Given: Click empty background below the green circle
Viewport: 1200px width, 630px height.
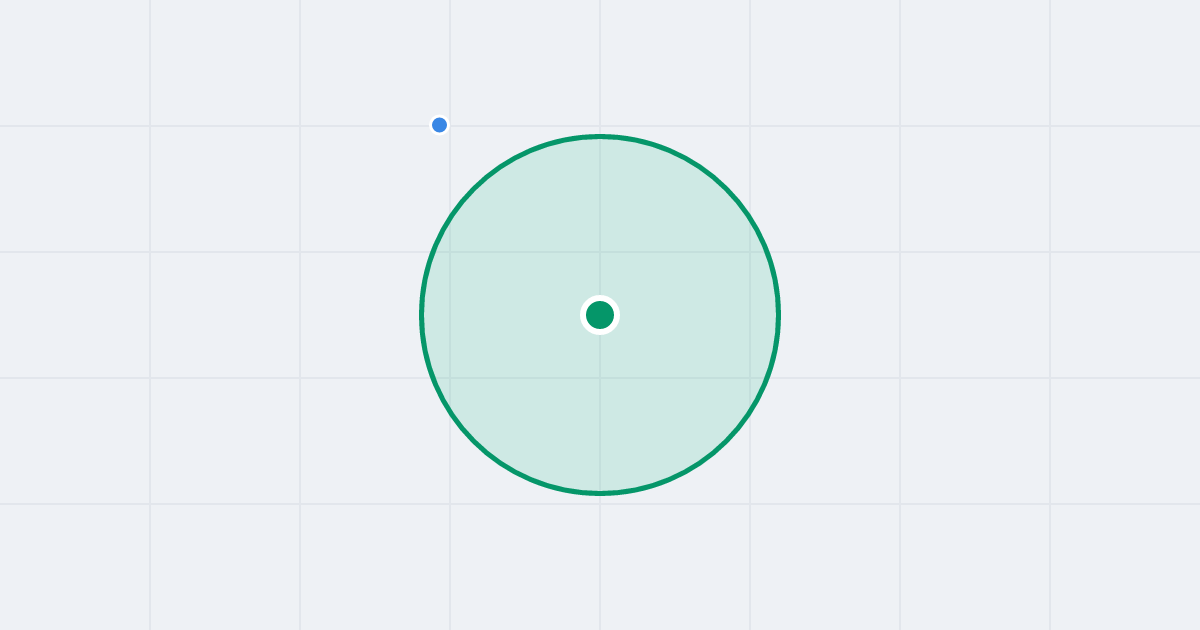Looking at the screenshot, I should [600, 565].
